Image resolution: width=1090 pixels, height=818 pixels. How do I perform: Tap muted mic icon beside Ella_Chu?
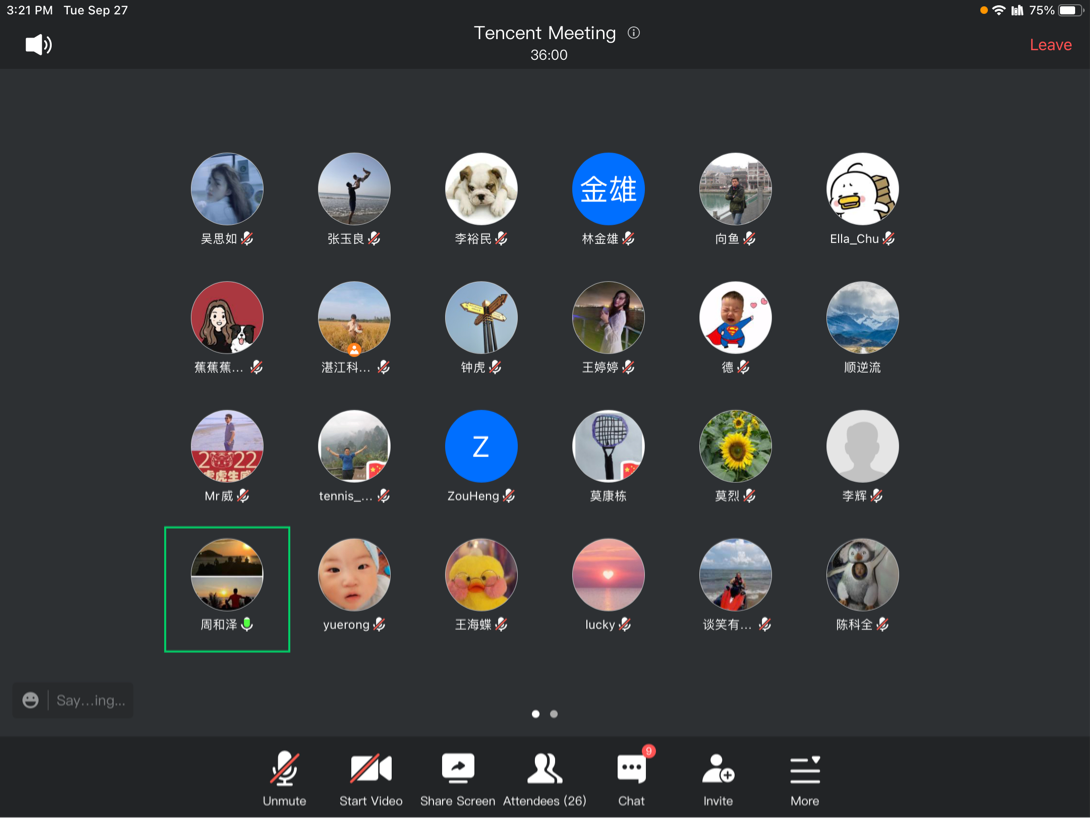tap(888, 238)
